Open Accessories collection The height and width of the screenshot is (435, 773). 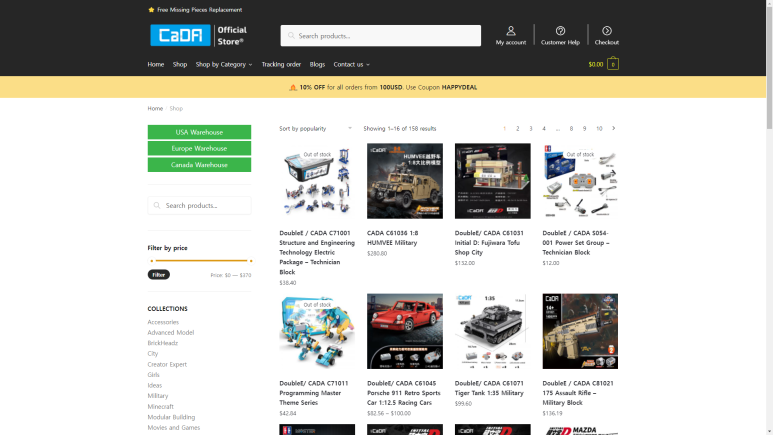click(x=163, y=322)
